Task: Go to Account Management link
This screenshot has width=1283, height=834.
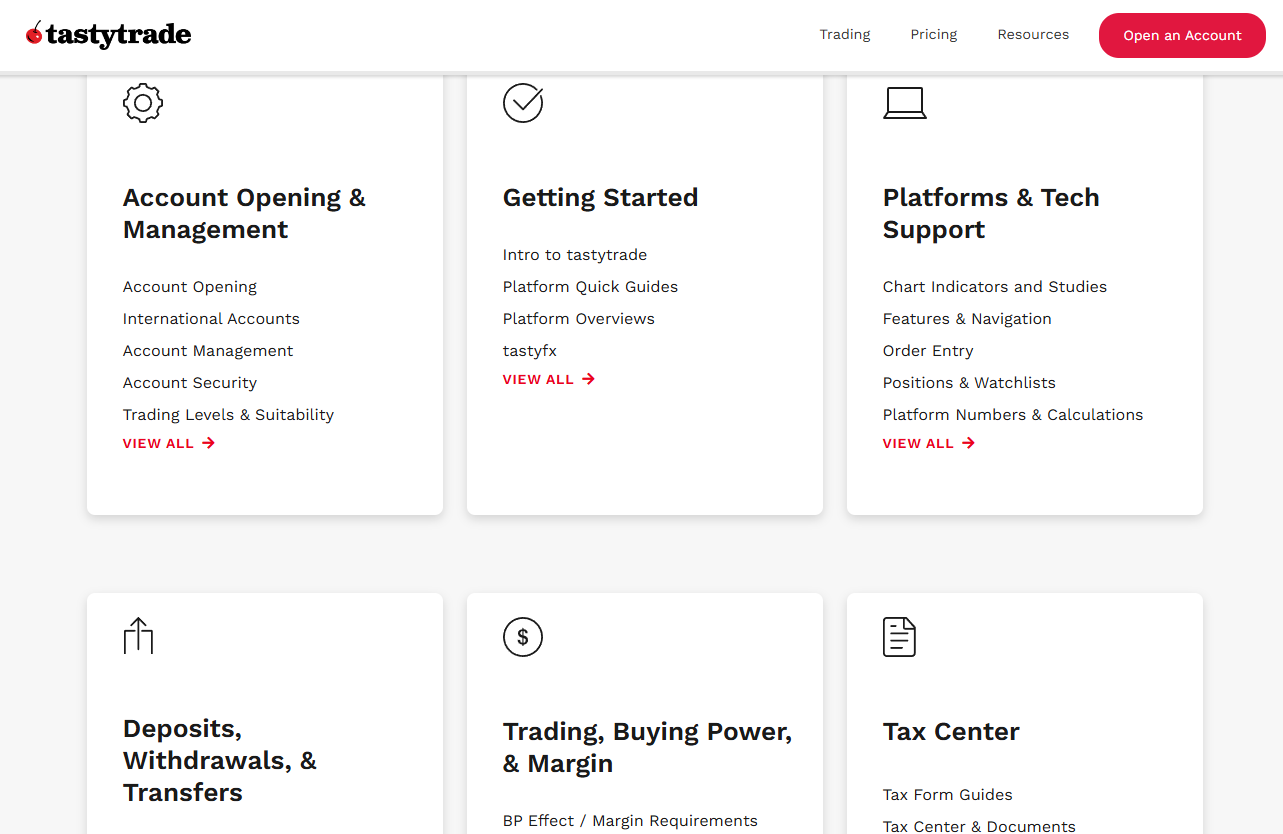Action: (x=208, y=351)
